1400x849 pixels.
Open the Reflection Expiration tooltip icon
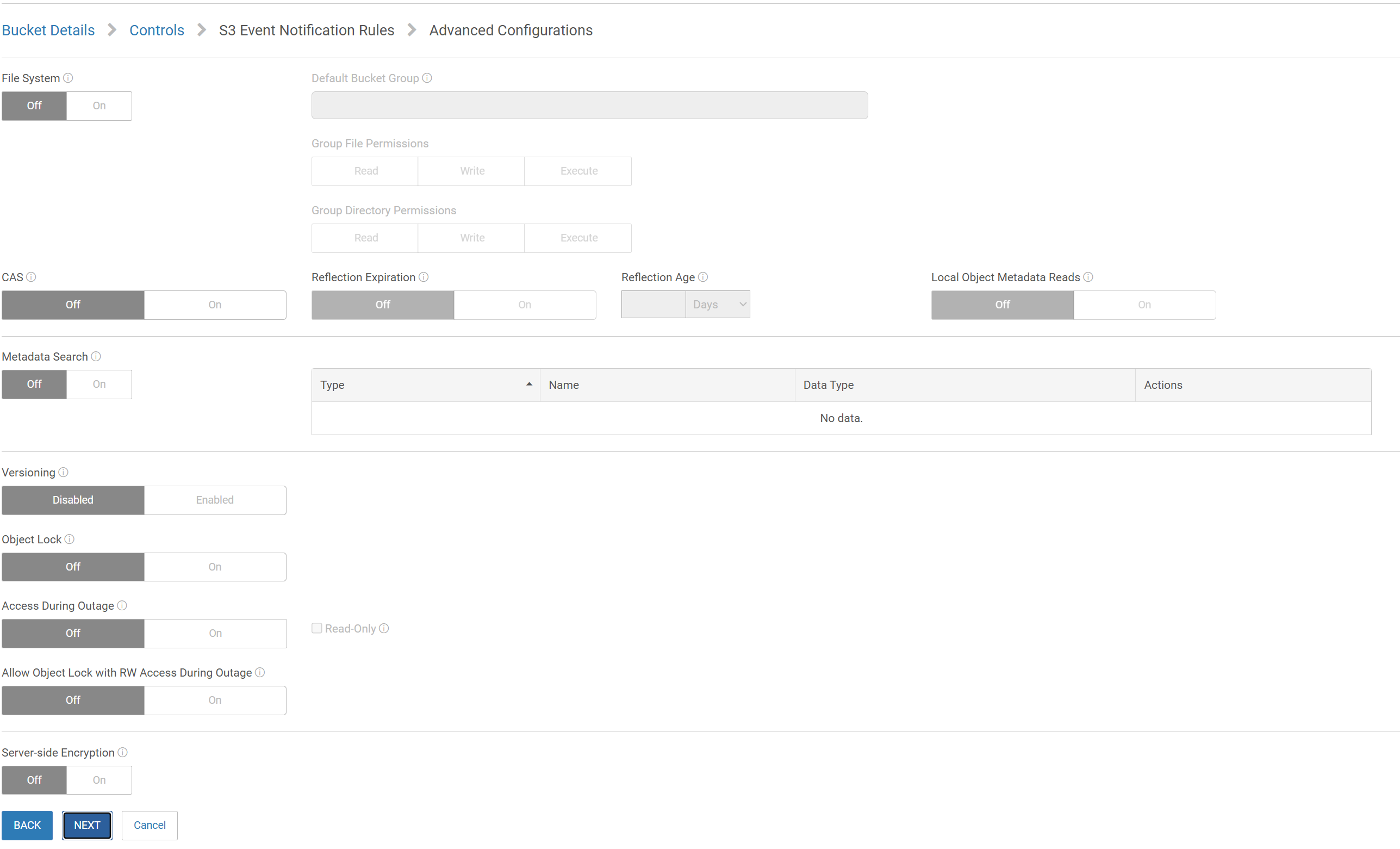pos(424,277)
